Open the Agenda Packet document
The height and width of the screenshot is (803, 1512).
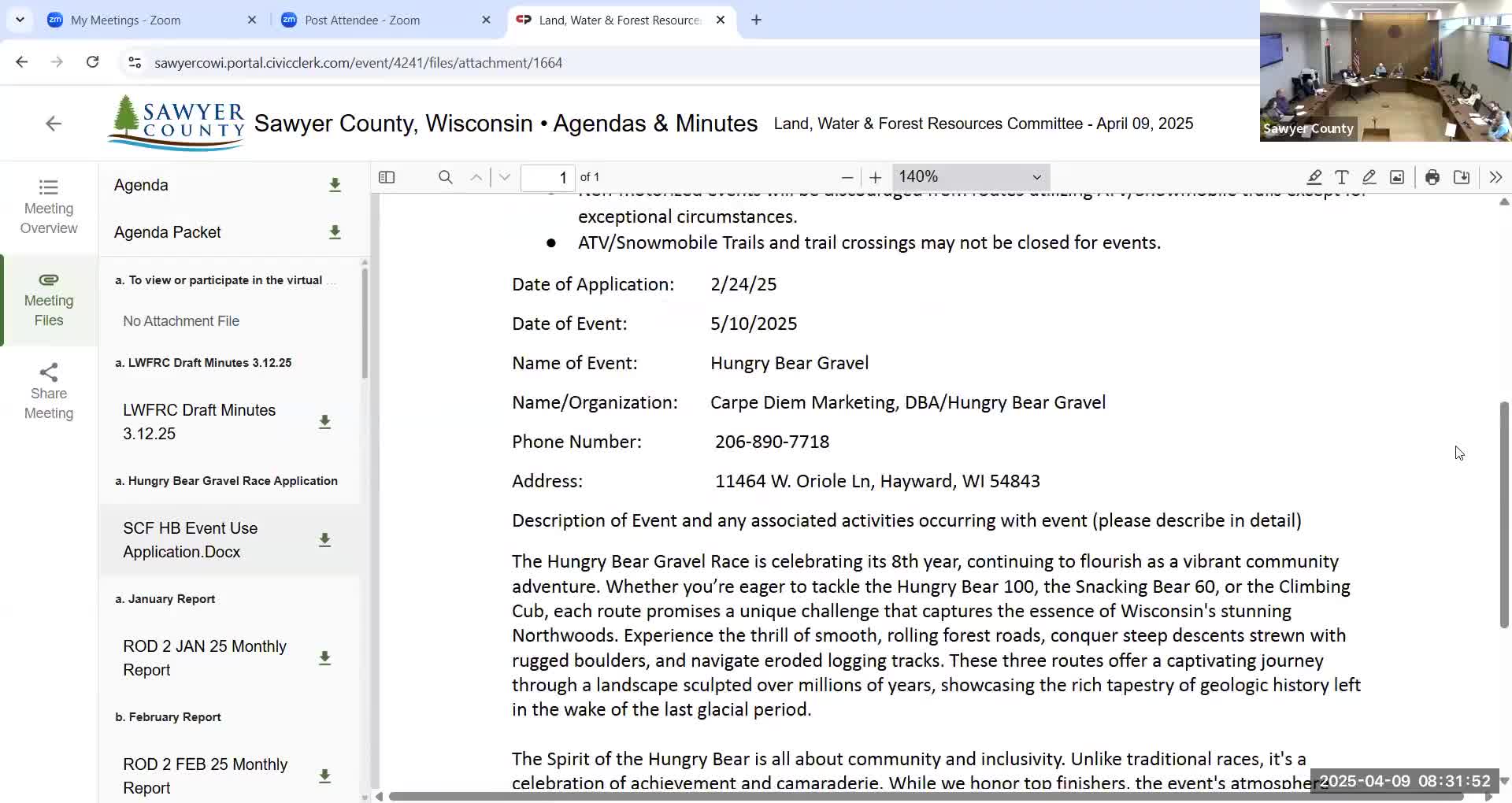[167, 232]
